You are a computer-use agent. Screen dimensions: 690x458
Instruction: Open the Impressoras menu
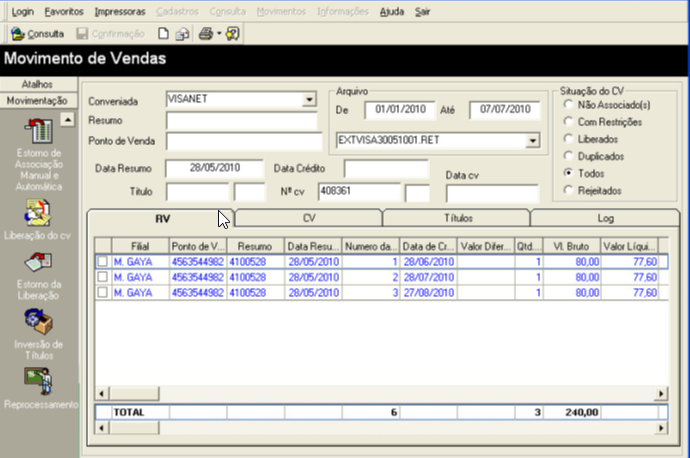(120, 12)
